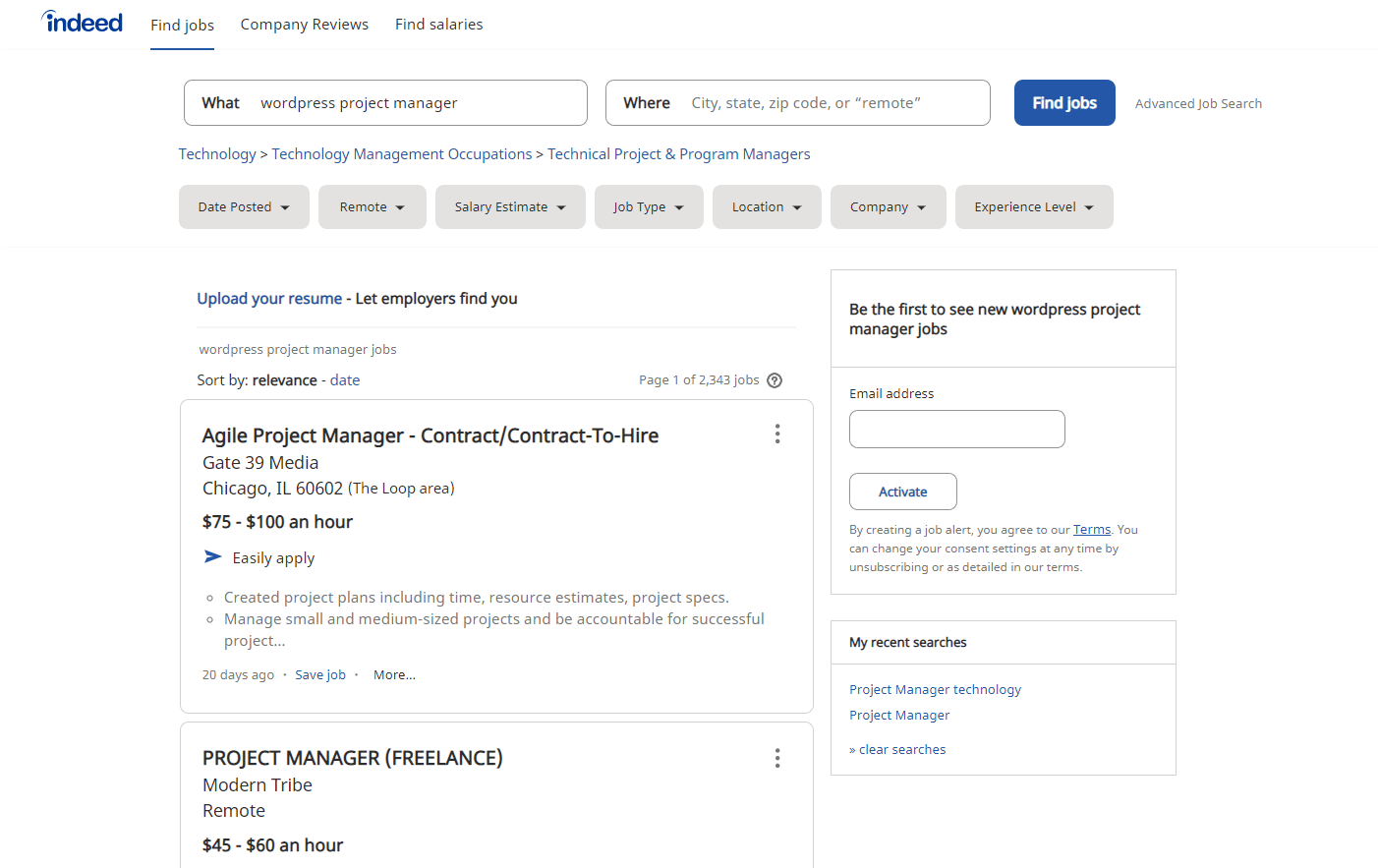Click the Activate job alert button

(903, 492)
